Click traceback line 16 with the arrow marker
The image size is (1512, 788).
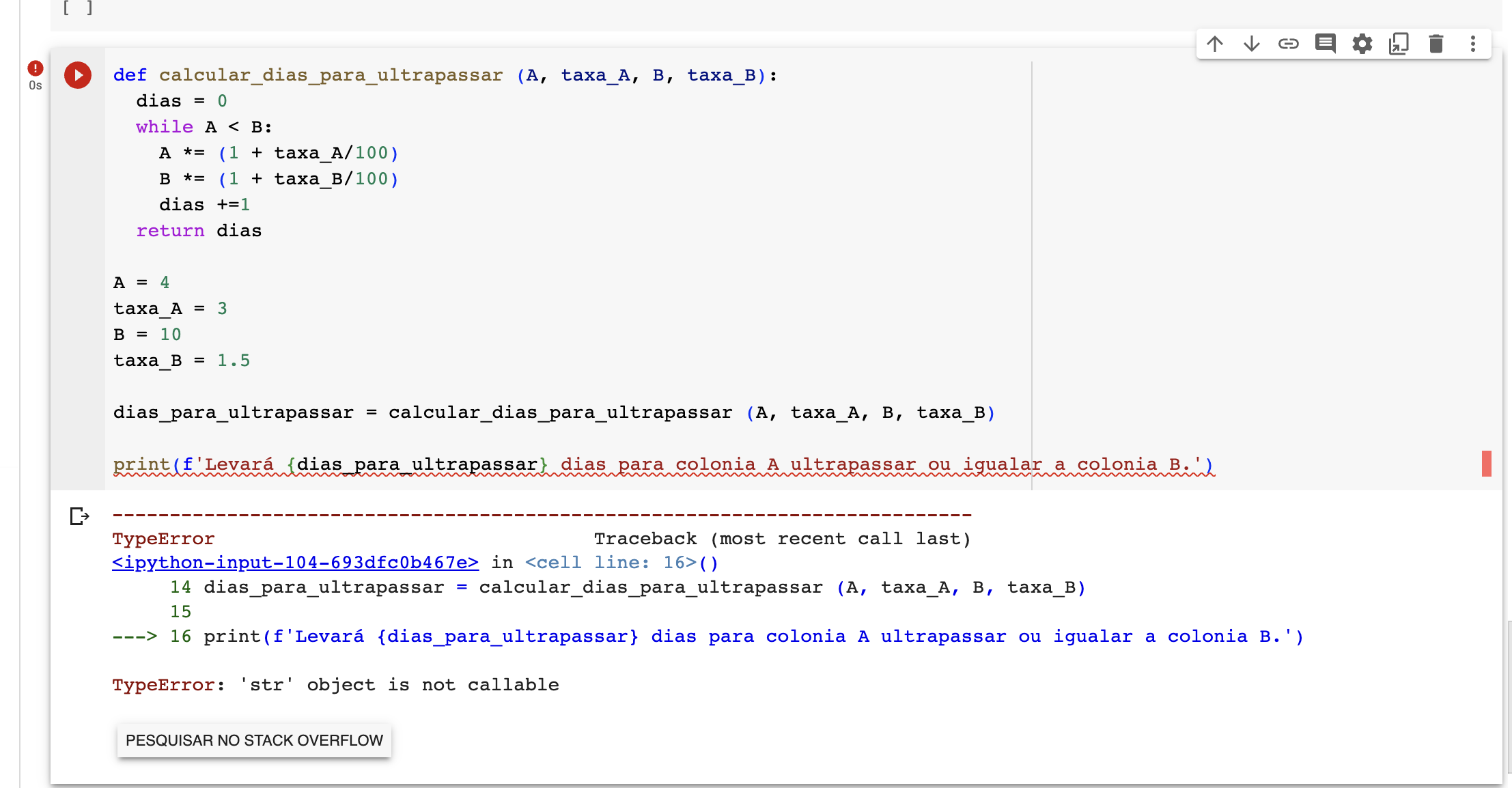[x=708, y=636]
